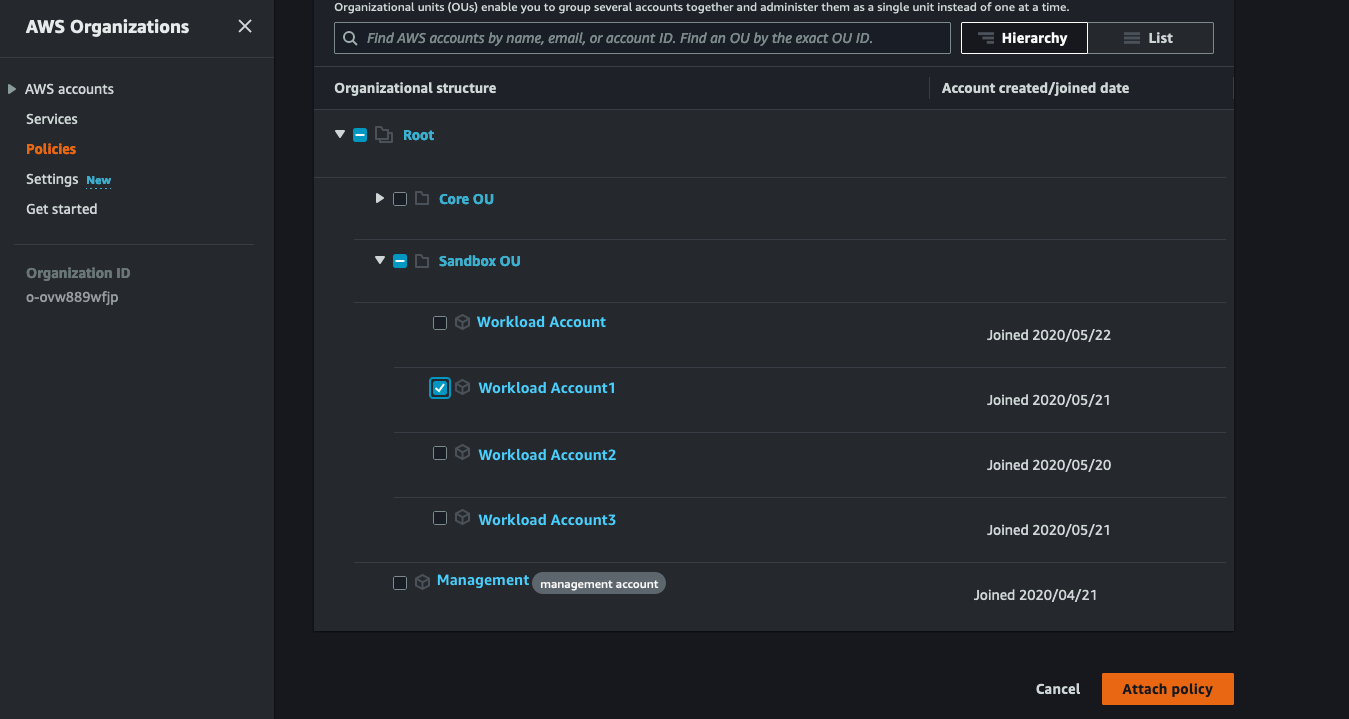Click the Sandbox OU folder icon

click(x=424, y=260)
